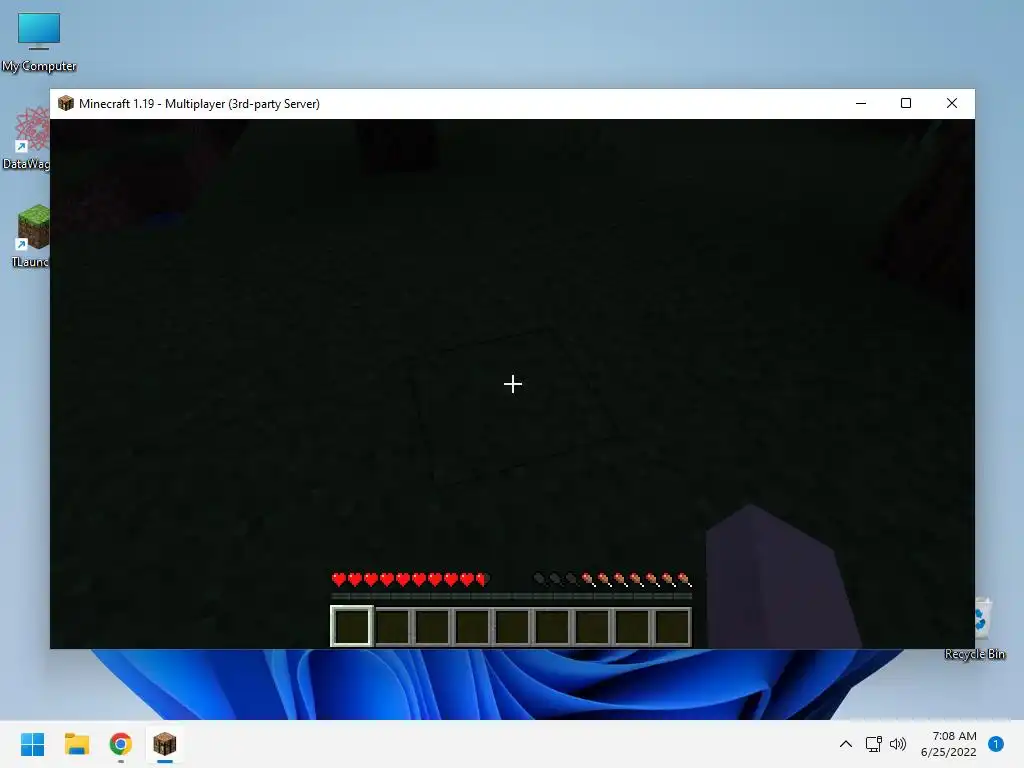Screen dimensions: 1024x768
Task: Click the leftmost empty hunger icon
Action: tap(540, 579)
